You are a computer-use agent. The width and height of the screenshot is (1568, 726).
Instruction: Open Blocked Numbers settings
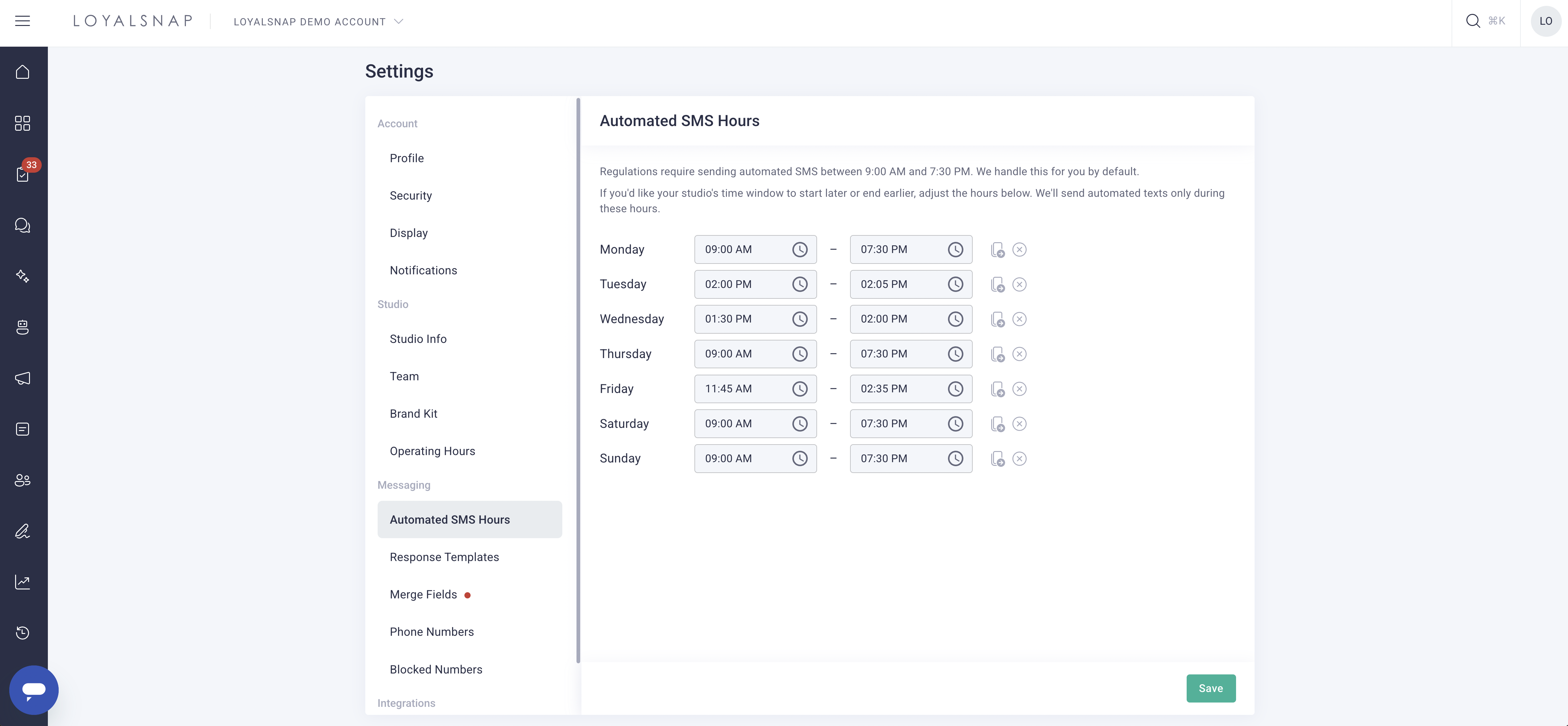click(x=469, y=670)
